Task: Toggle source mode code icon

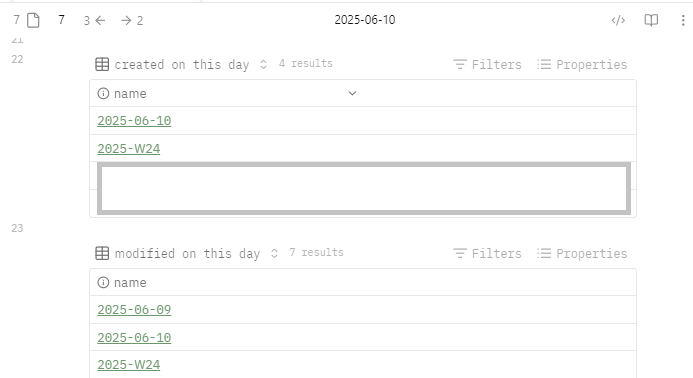Action: coord(618,20)
